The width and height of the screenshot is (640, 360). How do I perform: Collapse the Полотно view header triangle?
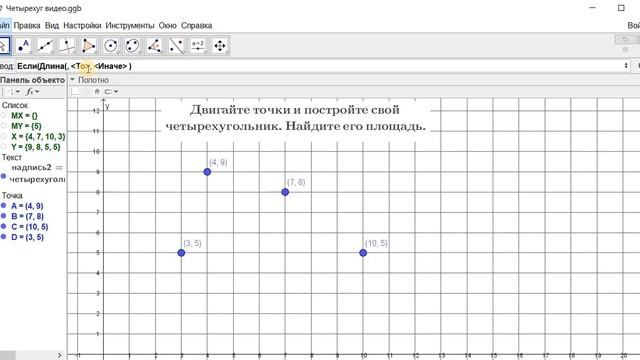[x=72, y=80]
